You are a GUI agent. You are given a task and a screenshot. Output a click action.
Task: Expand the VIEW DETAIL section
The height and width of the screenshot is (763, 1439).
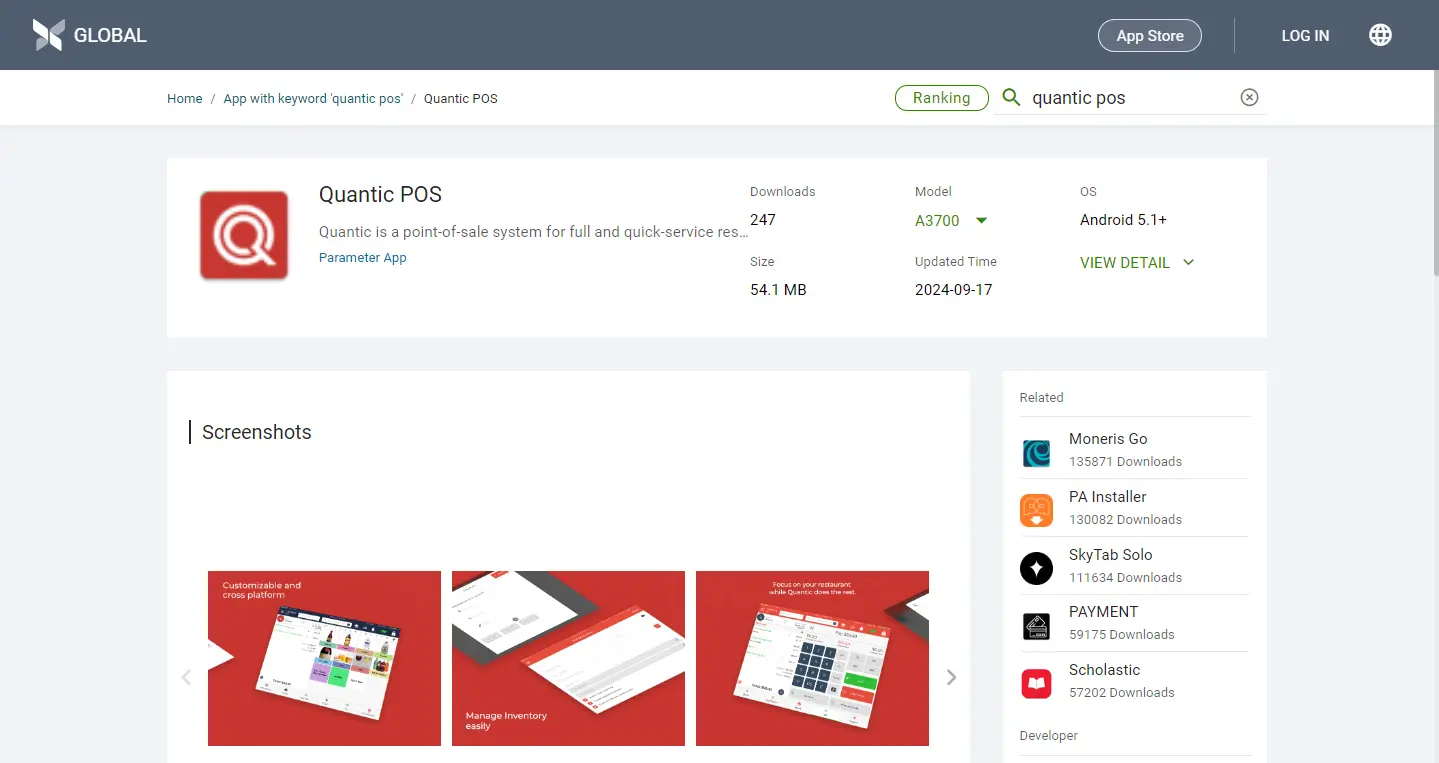point(1137,262)
